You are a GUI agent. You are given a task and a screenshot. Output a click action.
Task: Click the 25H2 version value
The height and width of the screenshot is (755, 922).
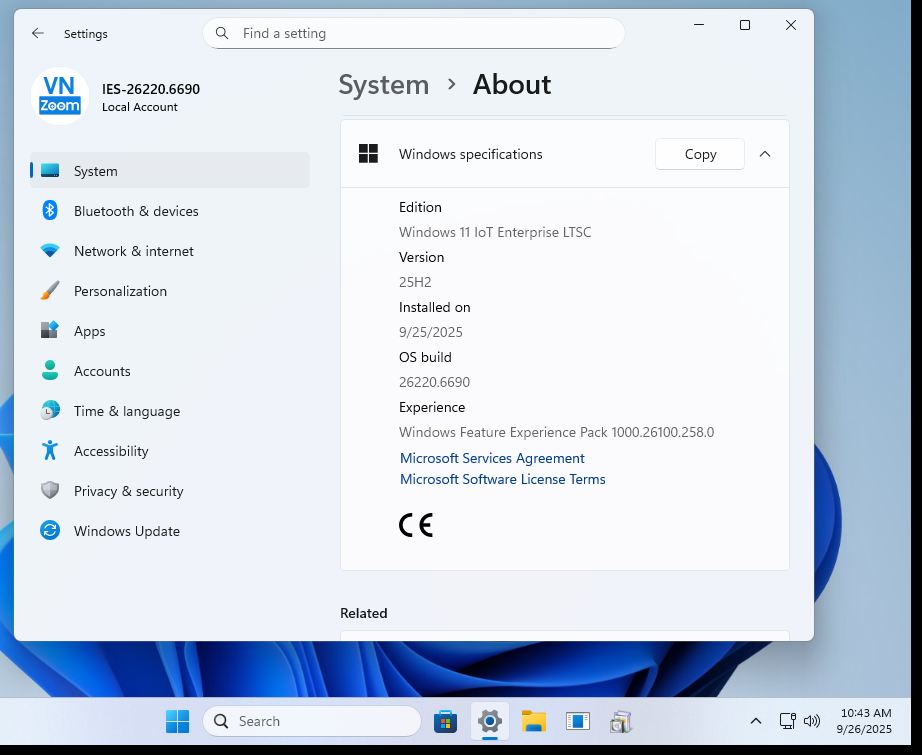pos(415,282)
